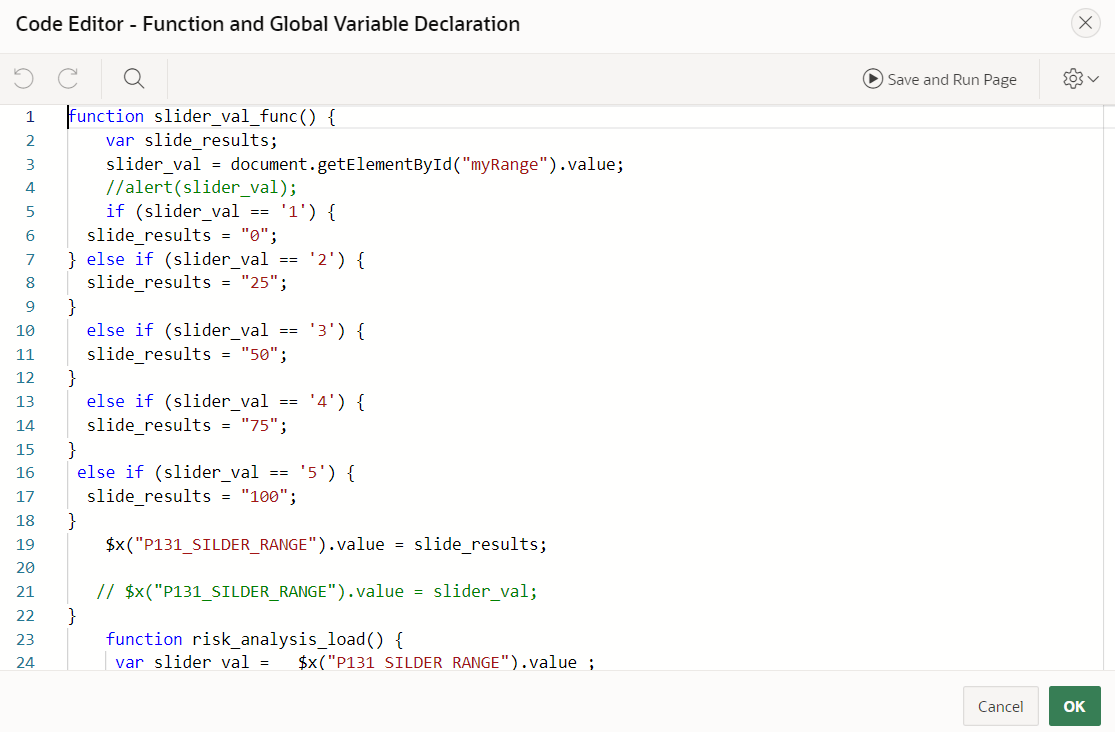
Task: Close the Code Editor dialog
Action: pyautogui.click(x=1085, y=23)
